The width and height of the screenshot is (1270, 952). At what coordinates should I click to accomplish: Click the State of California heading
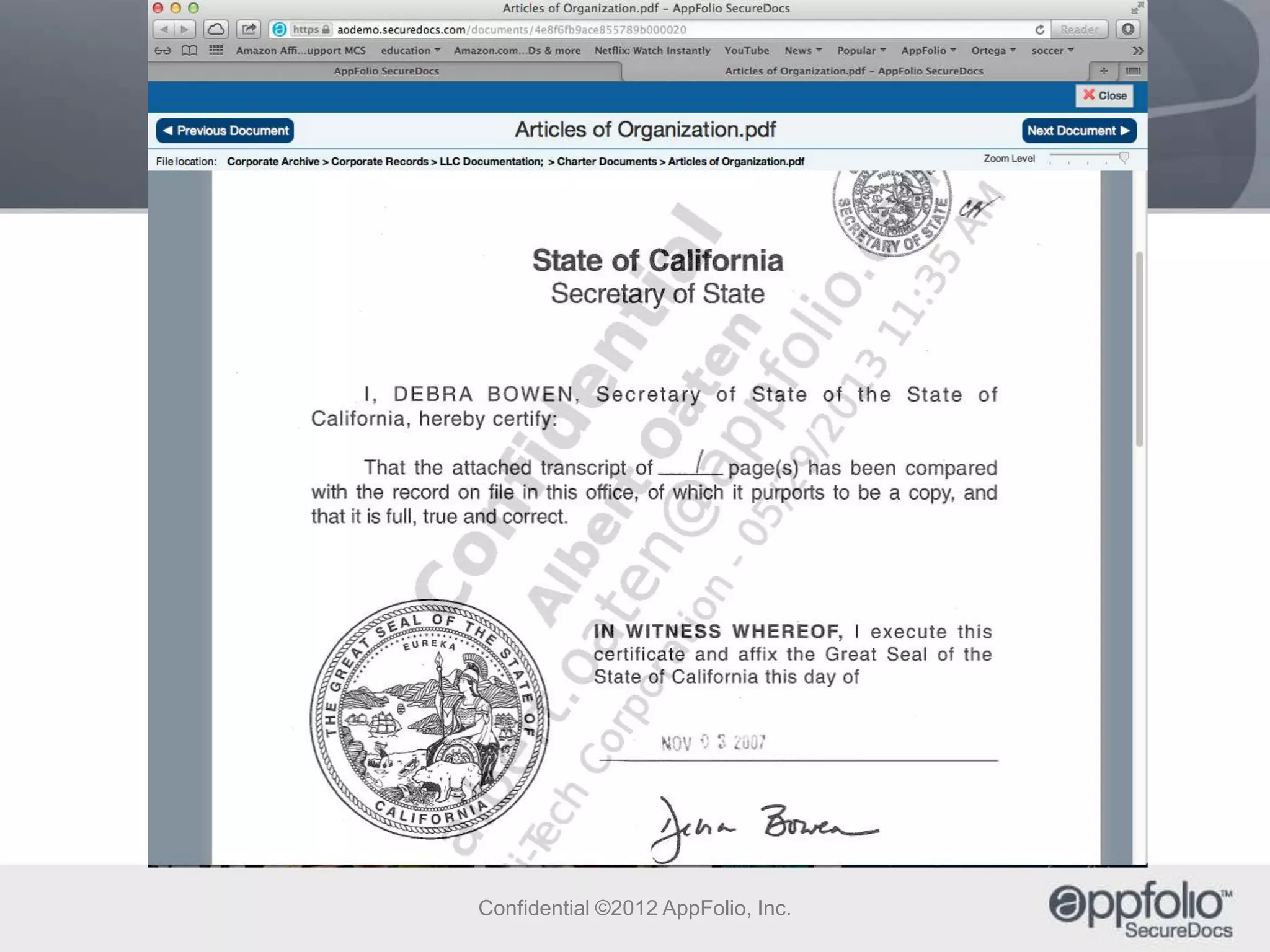(x=657, y=260)
